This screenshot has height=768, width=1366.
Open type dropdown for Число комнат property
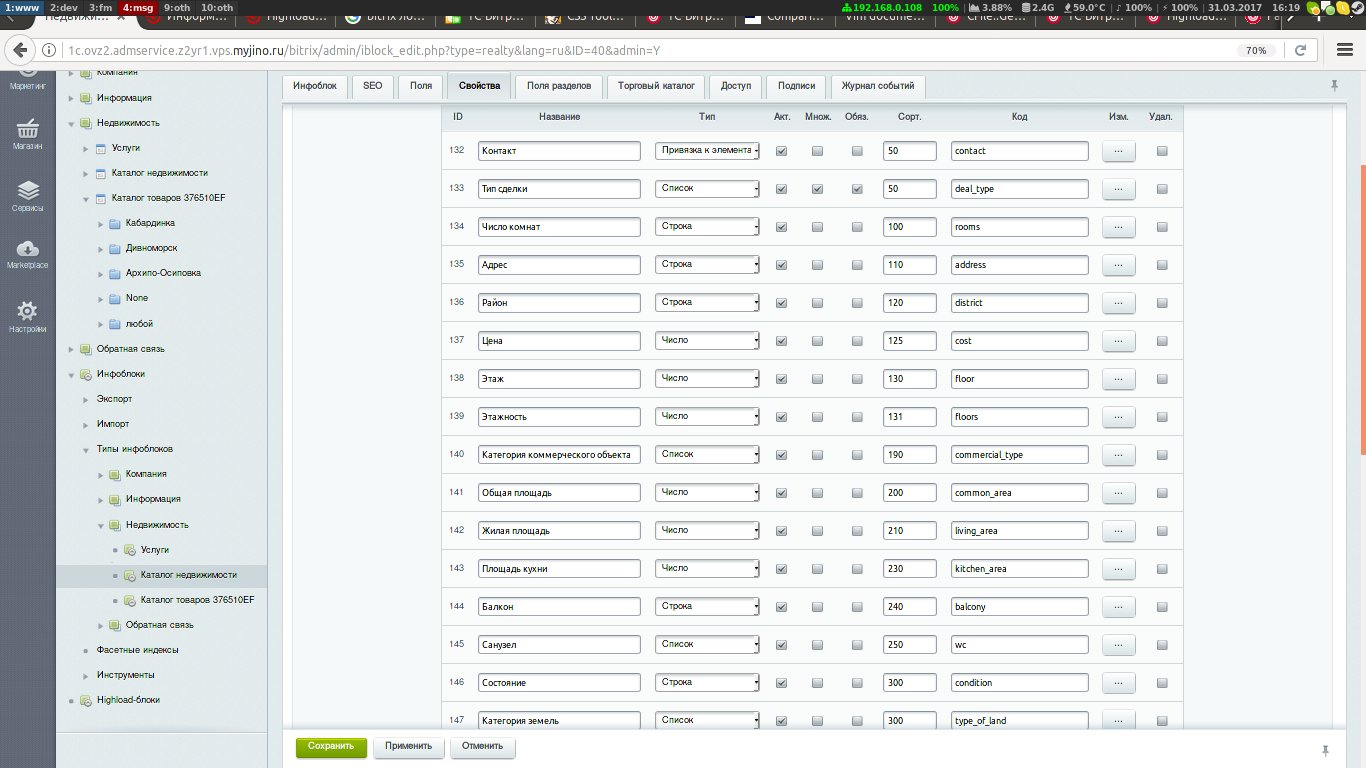pyautogui.click(x=707, y=226)
